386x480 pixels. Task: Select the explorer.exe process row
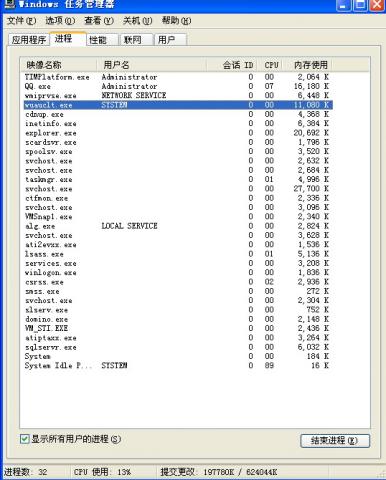pos(178,133)
